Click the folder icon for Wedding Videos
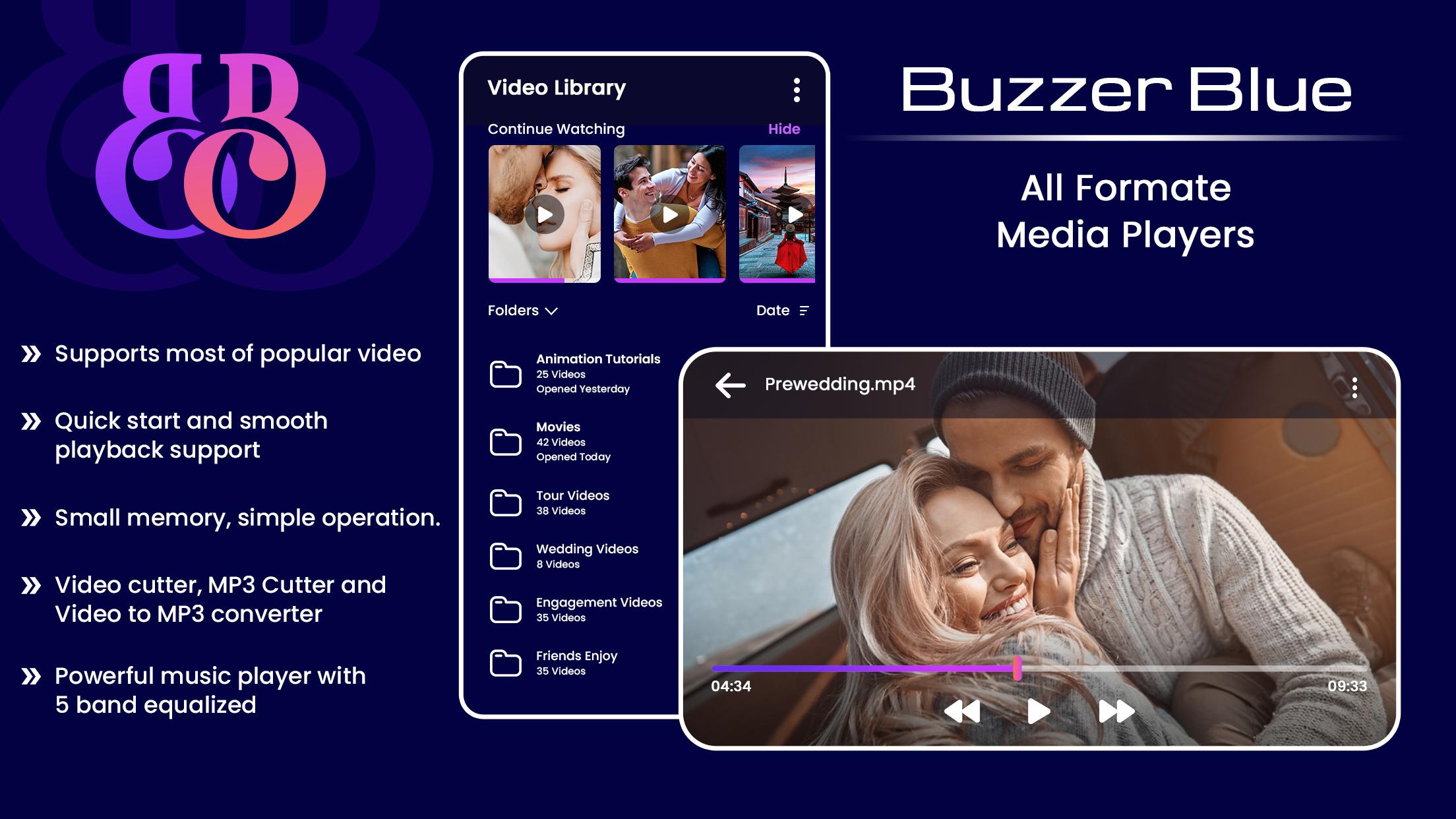The image size is (1456, 819). click(x=506, y=555)
